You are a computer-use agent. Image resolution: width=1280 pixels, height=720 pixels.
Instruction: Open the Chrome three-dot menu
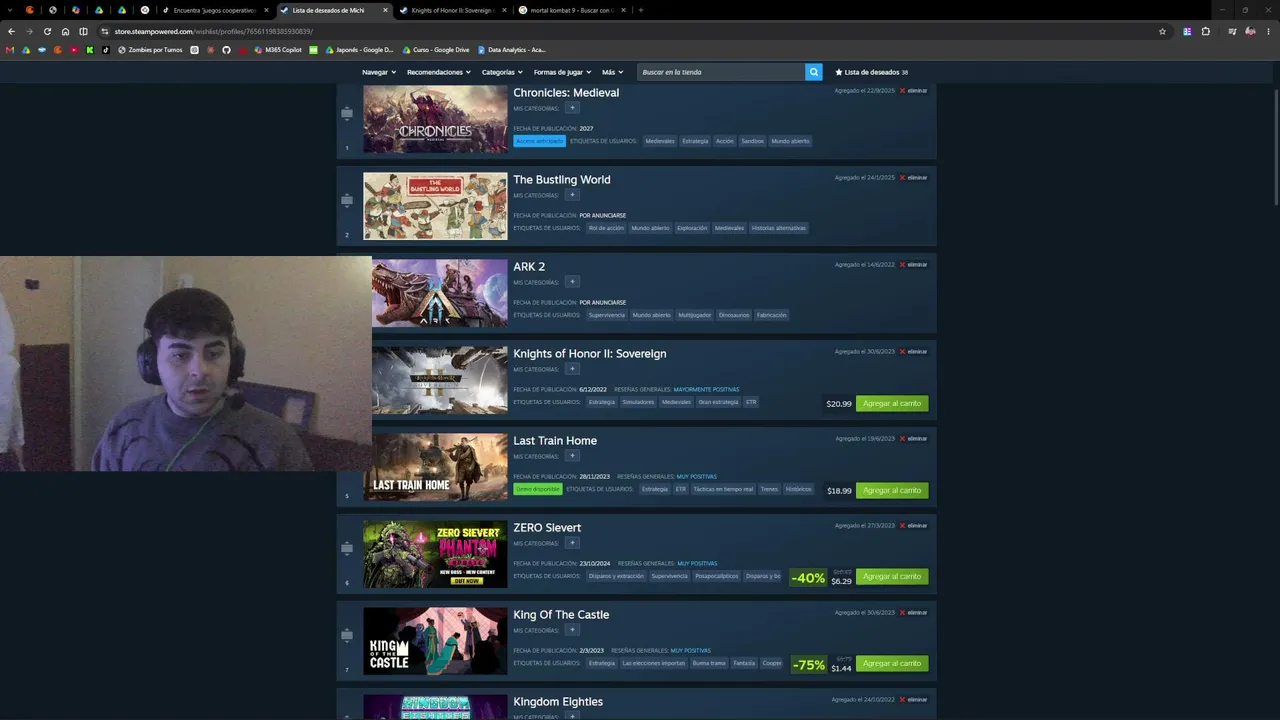(x=1268, y=31)
